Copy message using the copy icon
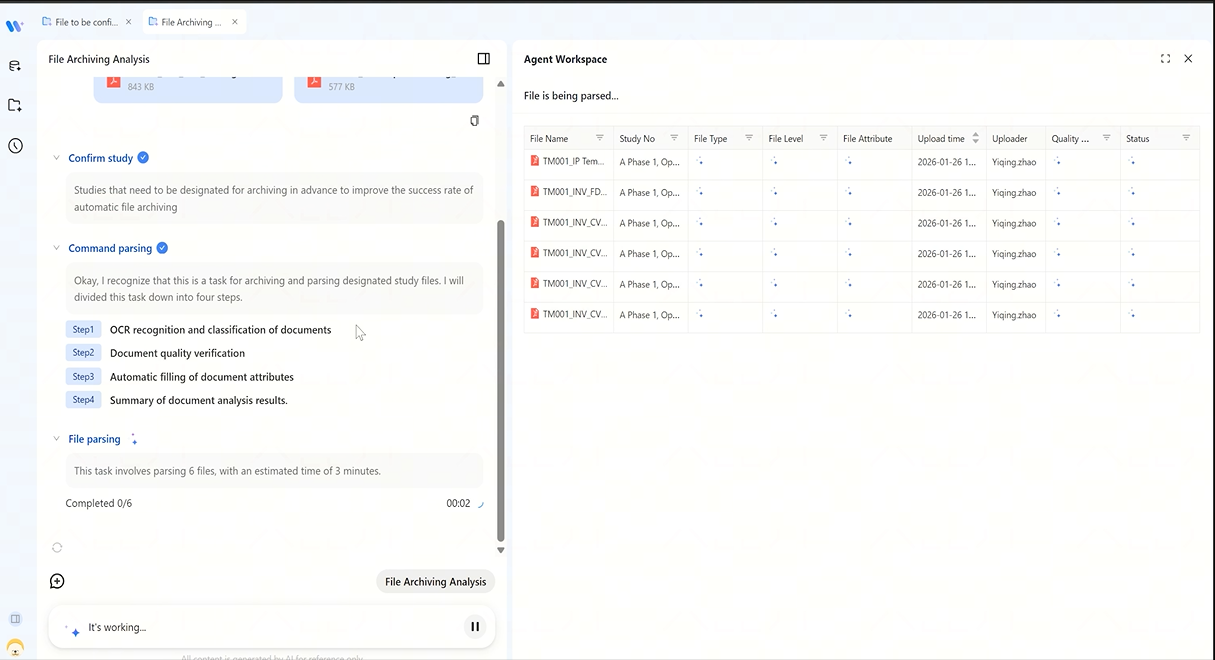 click(474, 121)
